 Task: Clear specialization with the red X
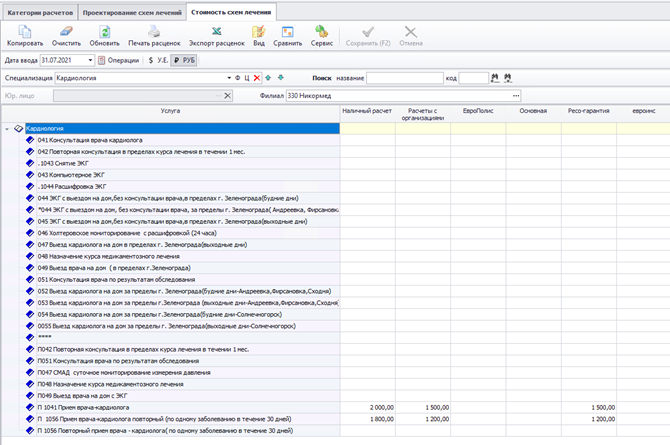point(257,77)
